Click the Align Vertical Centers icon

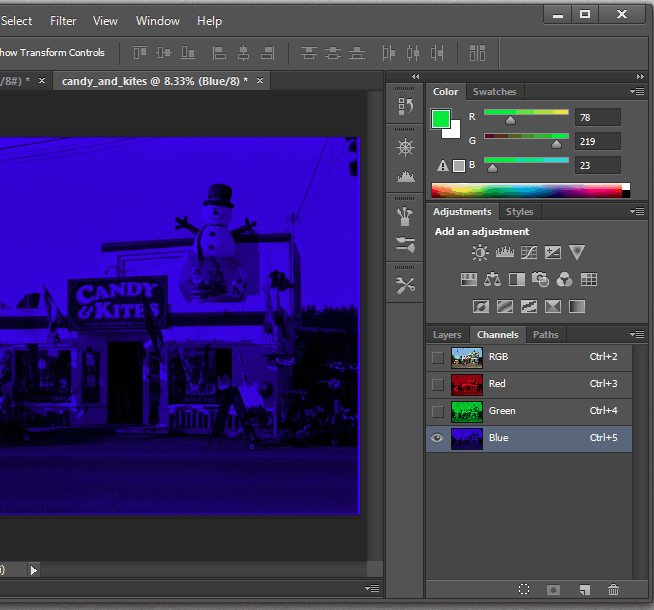point(164,53)
